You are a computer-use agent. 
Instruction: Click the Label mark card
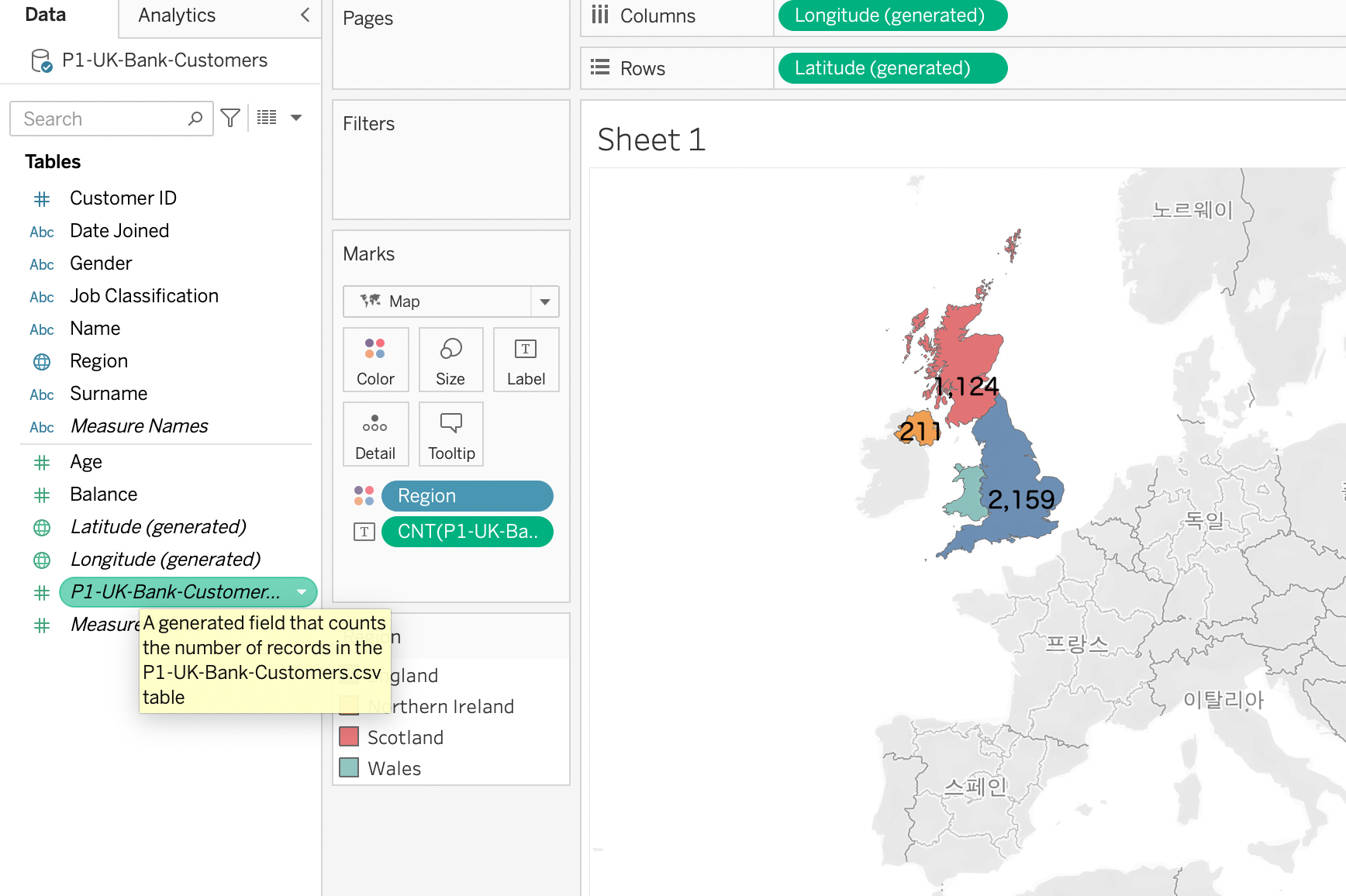[526, 360]
